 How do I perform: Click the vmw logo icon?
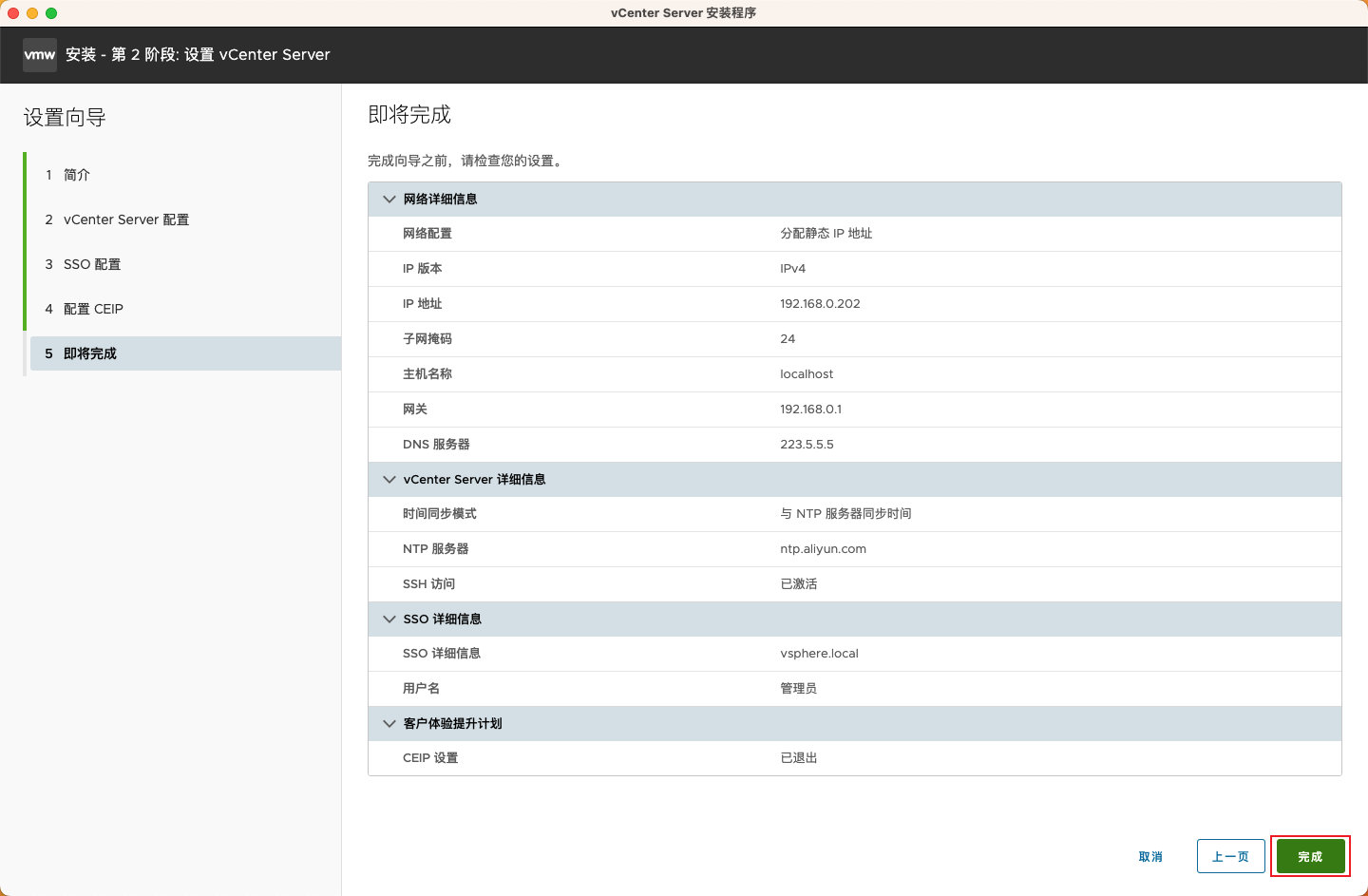click(40, 55)
